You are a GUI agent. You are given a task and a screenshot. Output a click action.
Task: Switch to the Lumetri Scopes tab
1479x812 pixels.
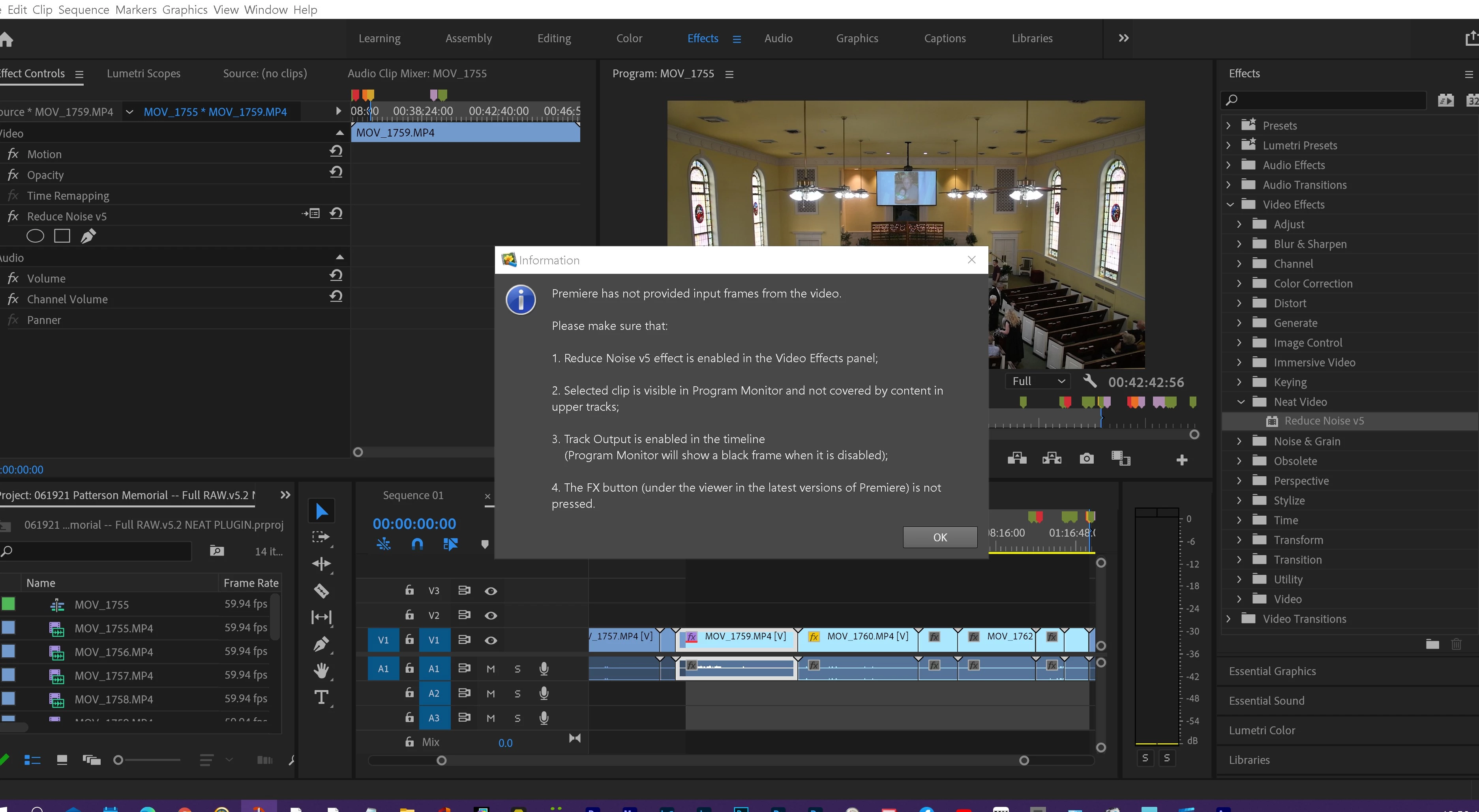coord(144,73)
